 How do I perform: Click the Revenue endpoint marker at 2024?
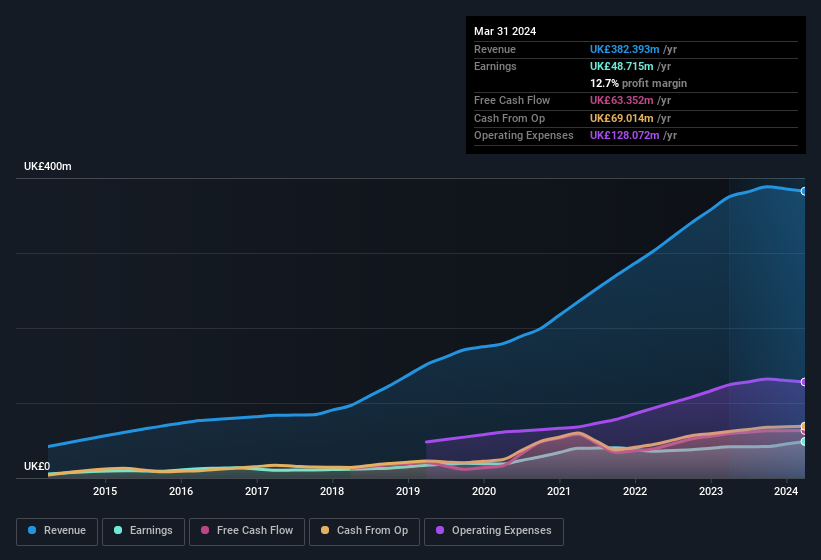point(804,192)
